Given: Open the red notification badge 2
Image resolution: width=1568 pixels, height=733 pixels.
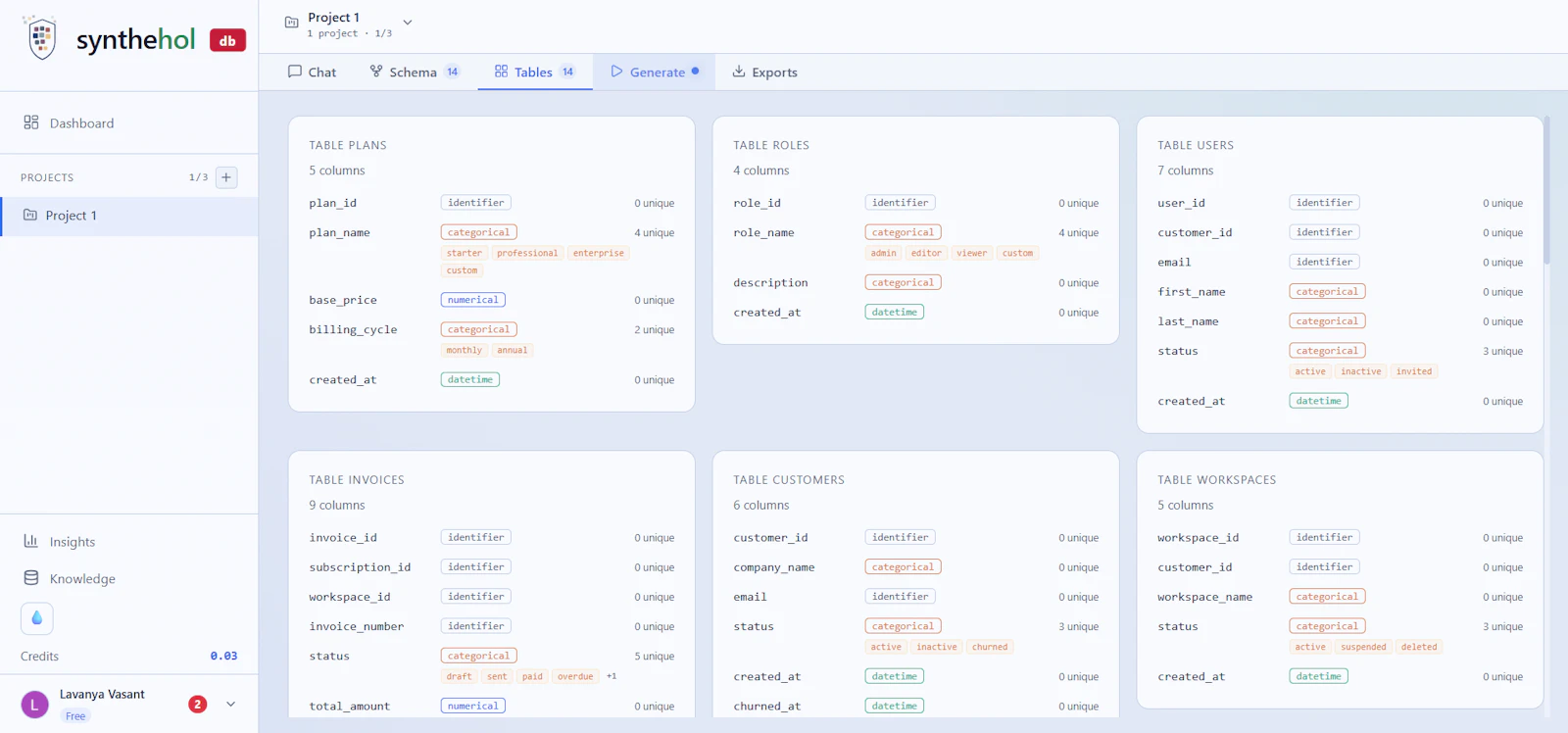Looking at the screenshot, I should 198,704.
